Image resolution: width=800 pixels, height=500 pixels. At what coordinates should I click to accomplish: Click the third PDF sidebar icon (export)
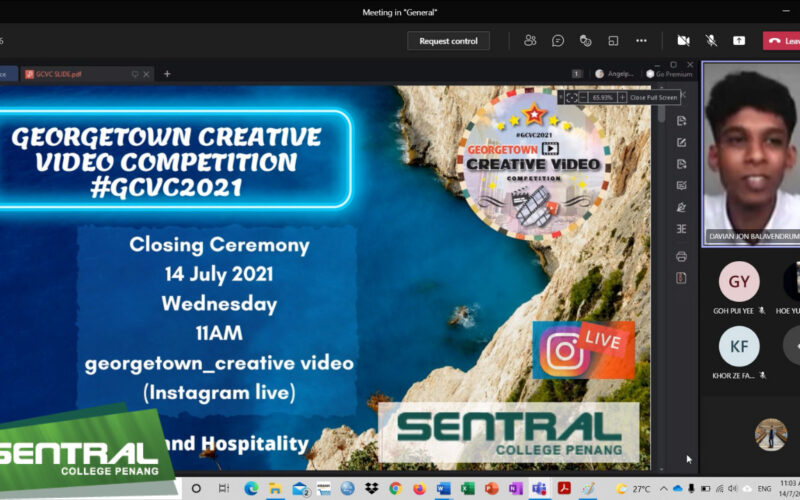coord(681,164)
